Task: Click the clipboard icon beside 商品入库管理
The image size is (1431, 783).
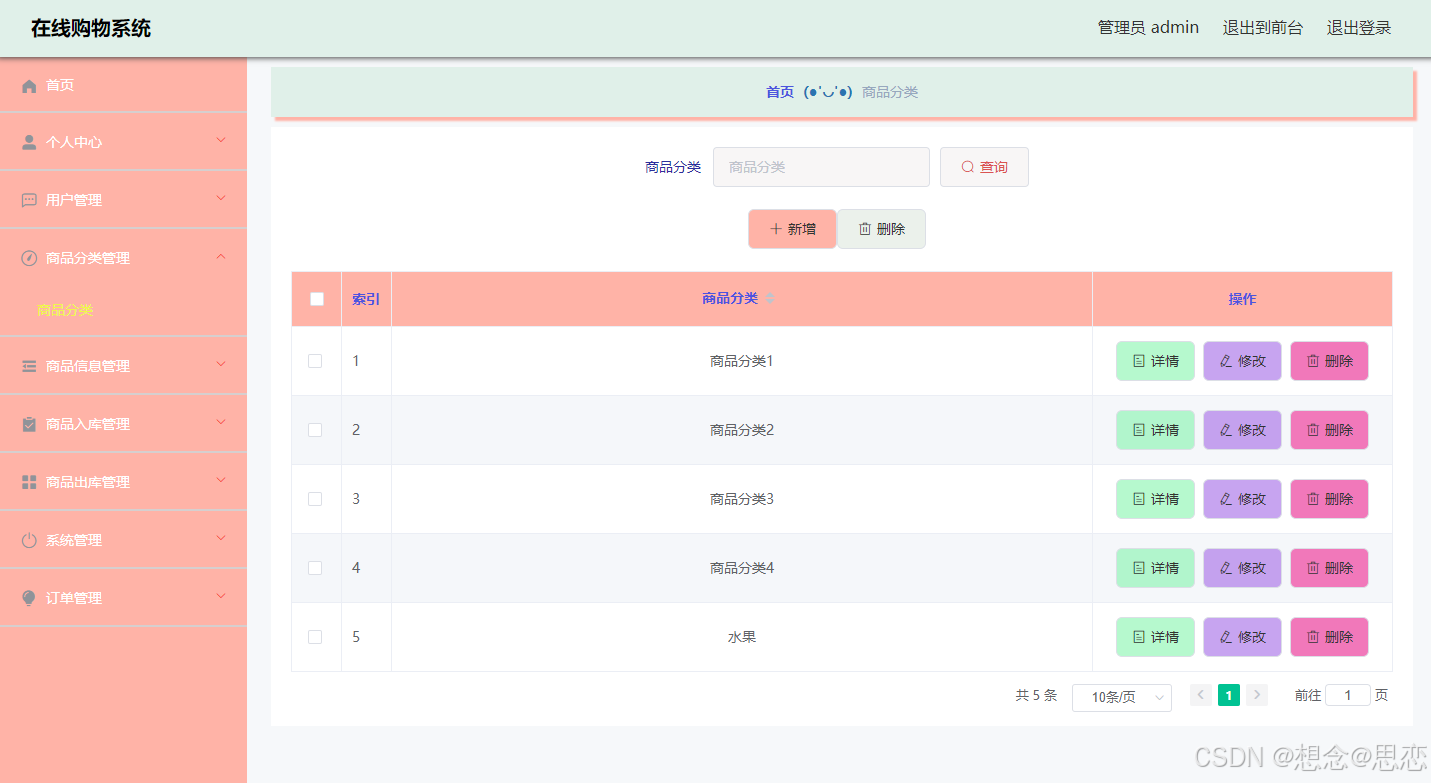Action: point(29,424)
